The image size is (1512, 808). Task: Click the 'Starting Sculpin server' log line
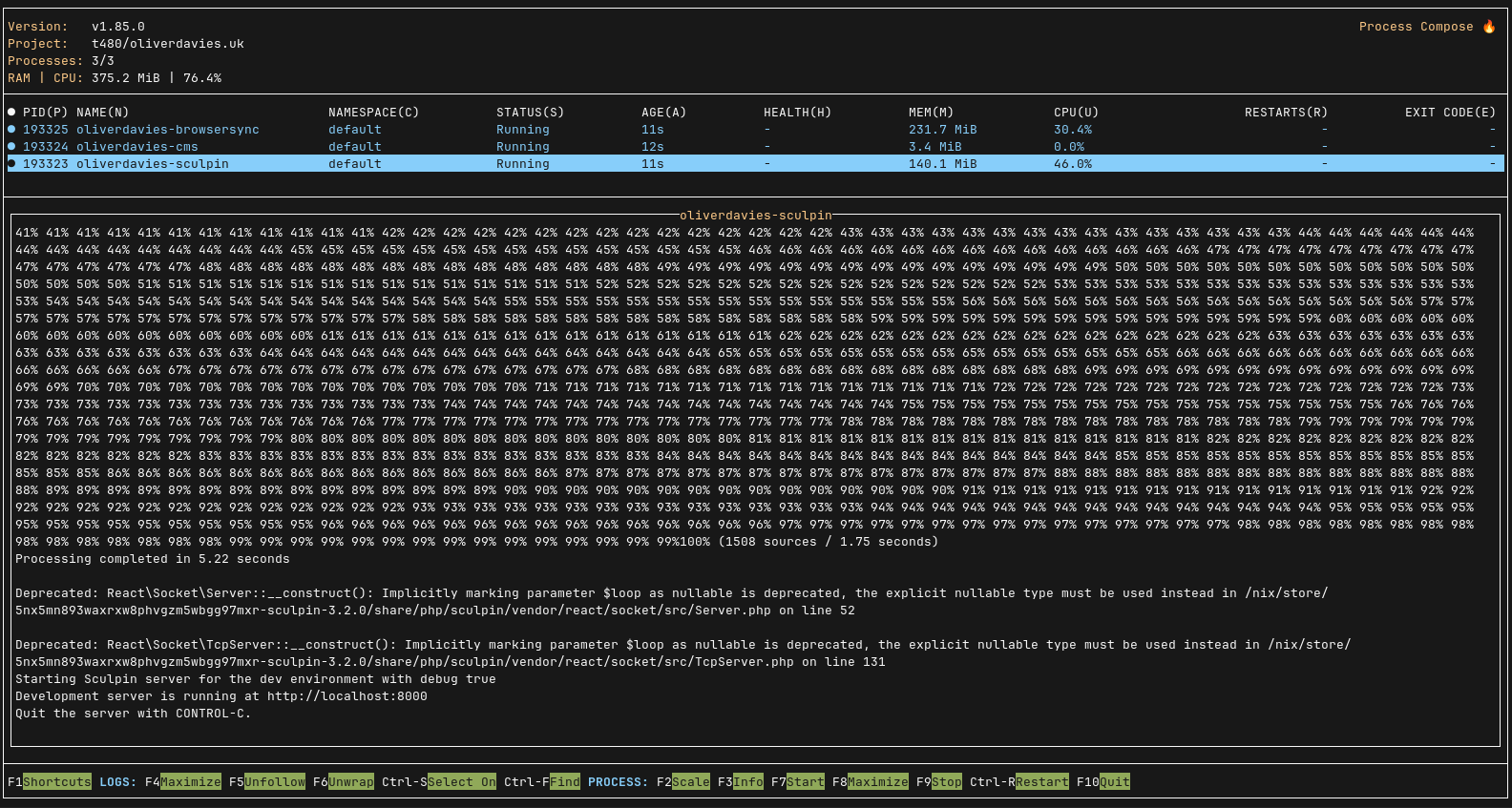click(256, 679)
